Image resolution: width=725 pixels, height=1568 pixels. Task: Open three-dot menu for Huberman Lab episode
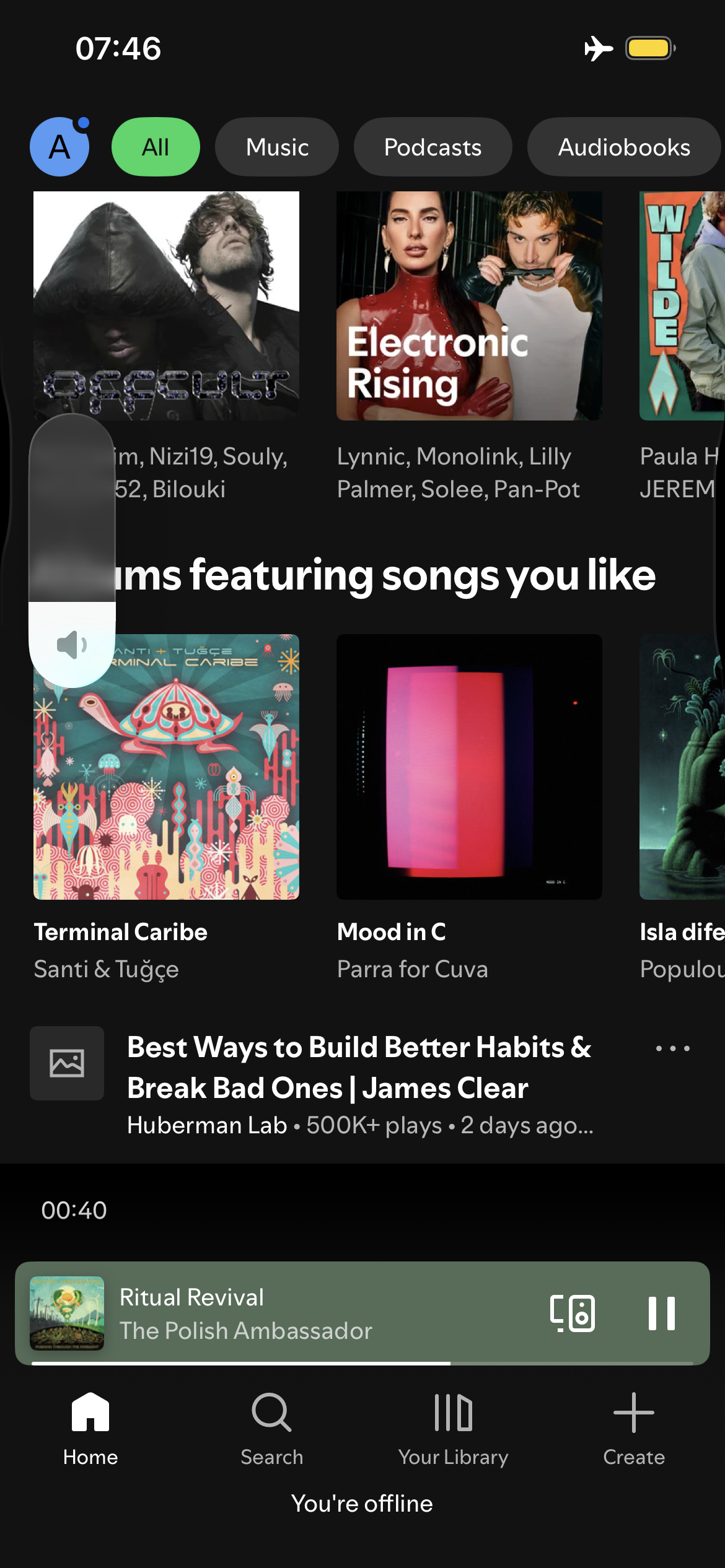pos(673,1048)
